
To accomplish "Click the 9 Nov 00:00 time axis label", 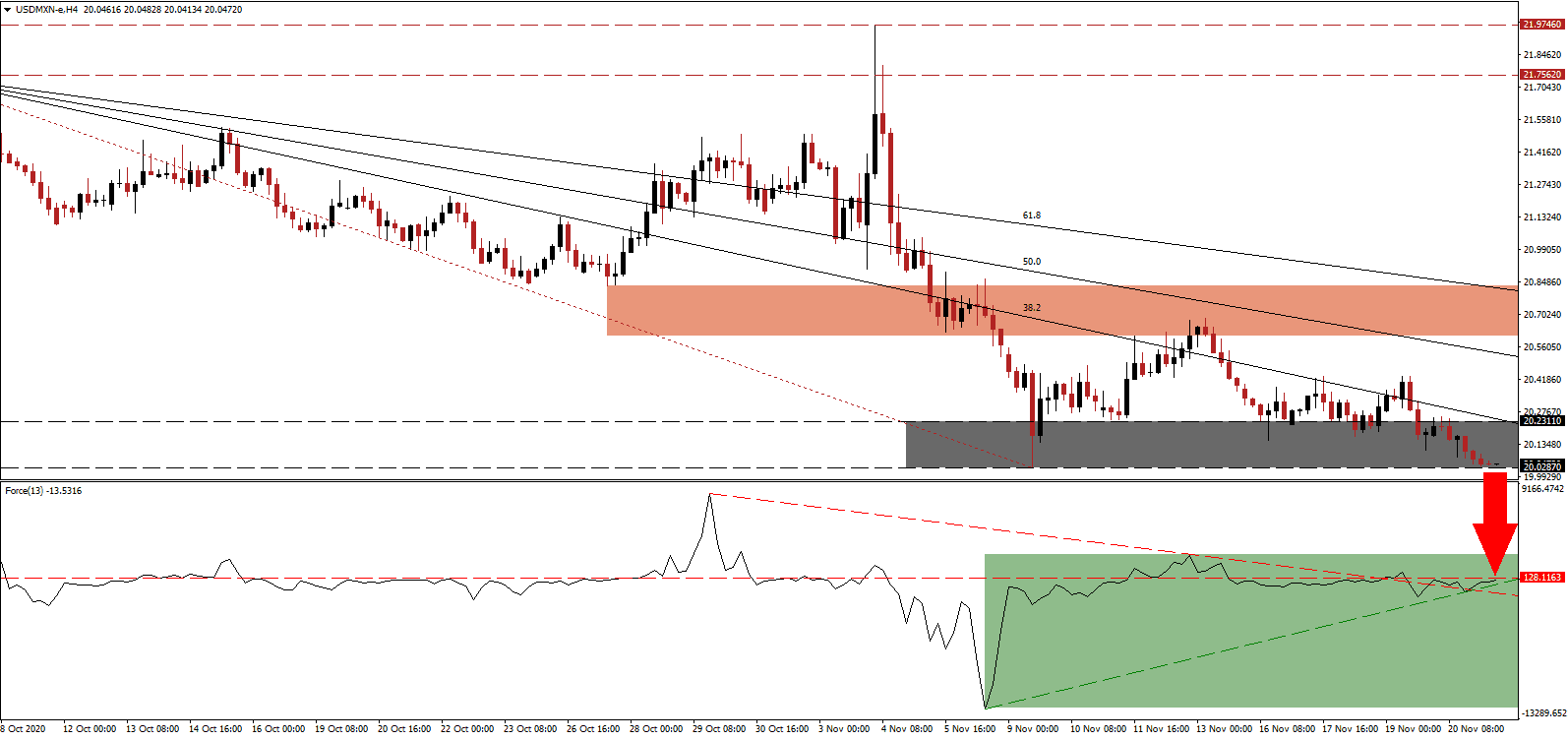I will click(1032, 729).
